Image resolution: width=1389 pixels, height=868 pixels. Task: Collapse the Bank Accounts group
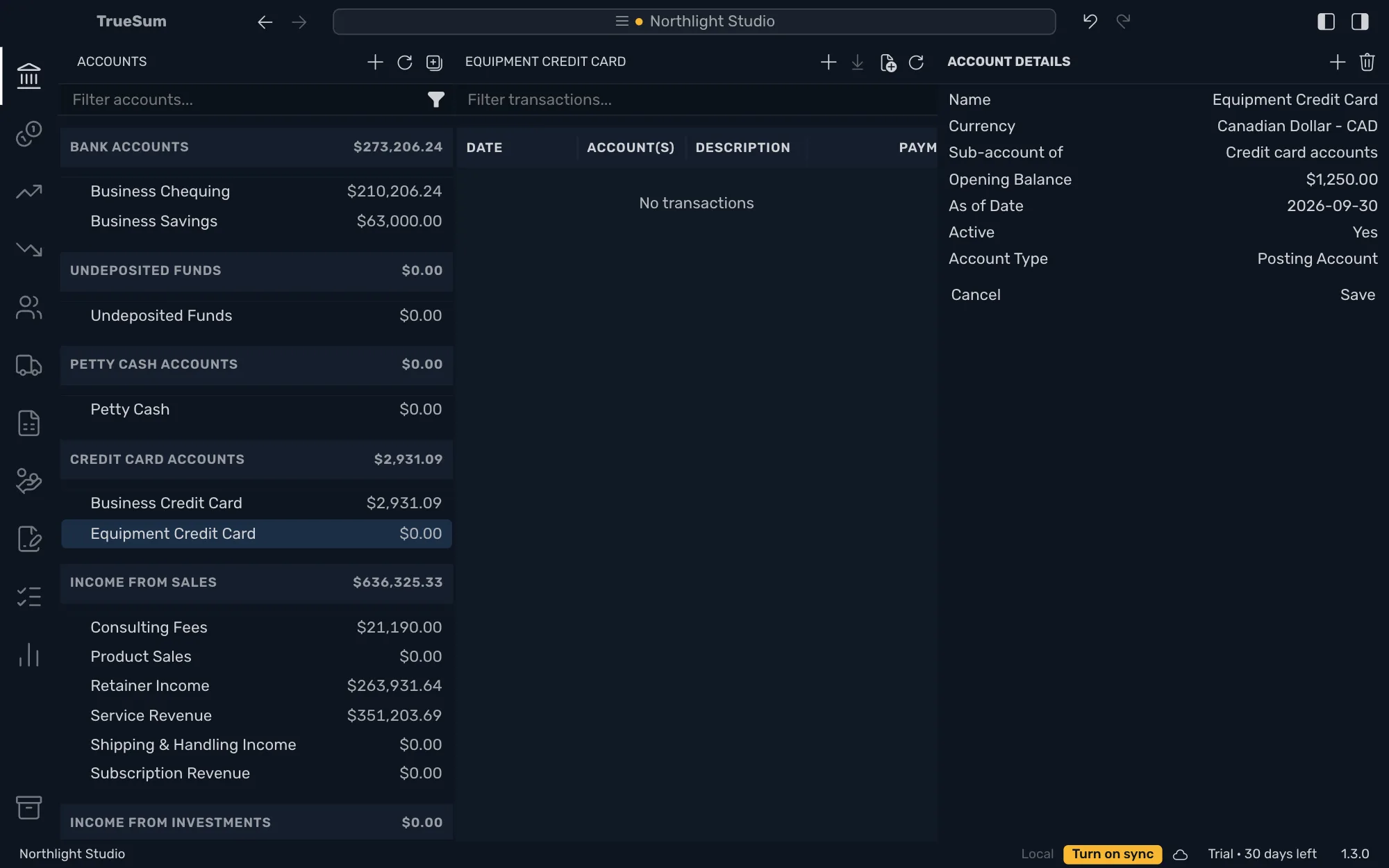point(256,147)
